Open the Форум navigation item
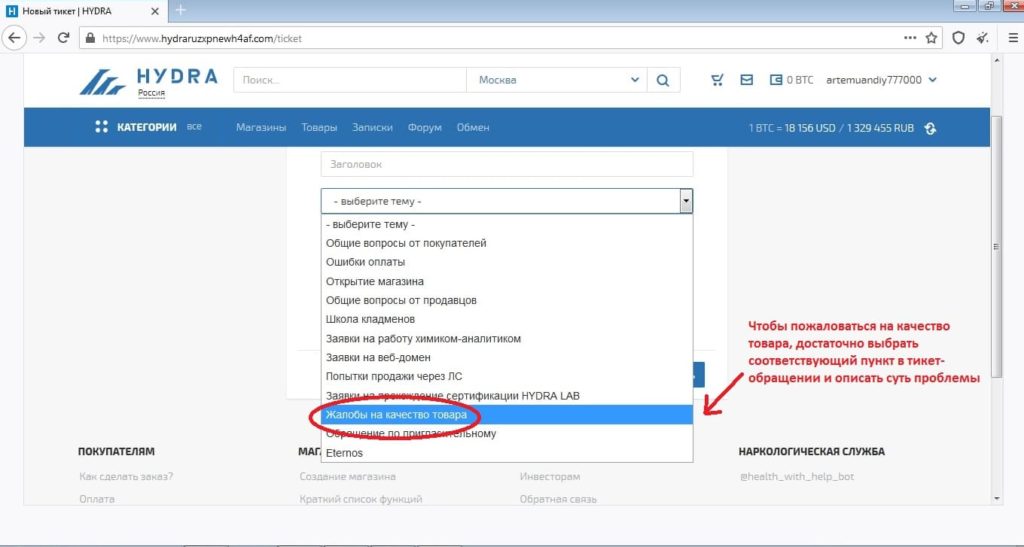This screenshot has width=1024, height=547. [424, 128]
